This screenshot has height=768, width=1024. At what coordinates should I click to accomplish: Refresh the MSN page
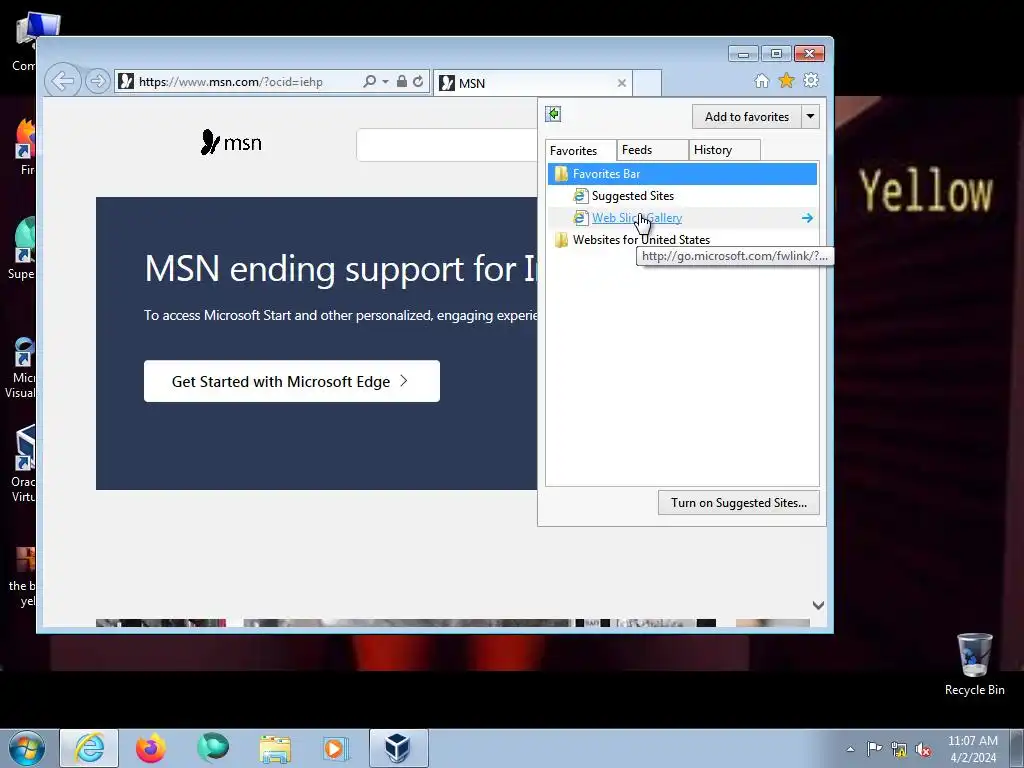418,82
